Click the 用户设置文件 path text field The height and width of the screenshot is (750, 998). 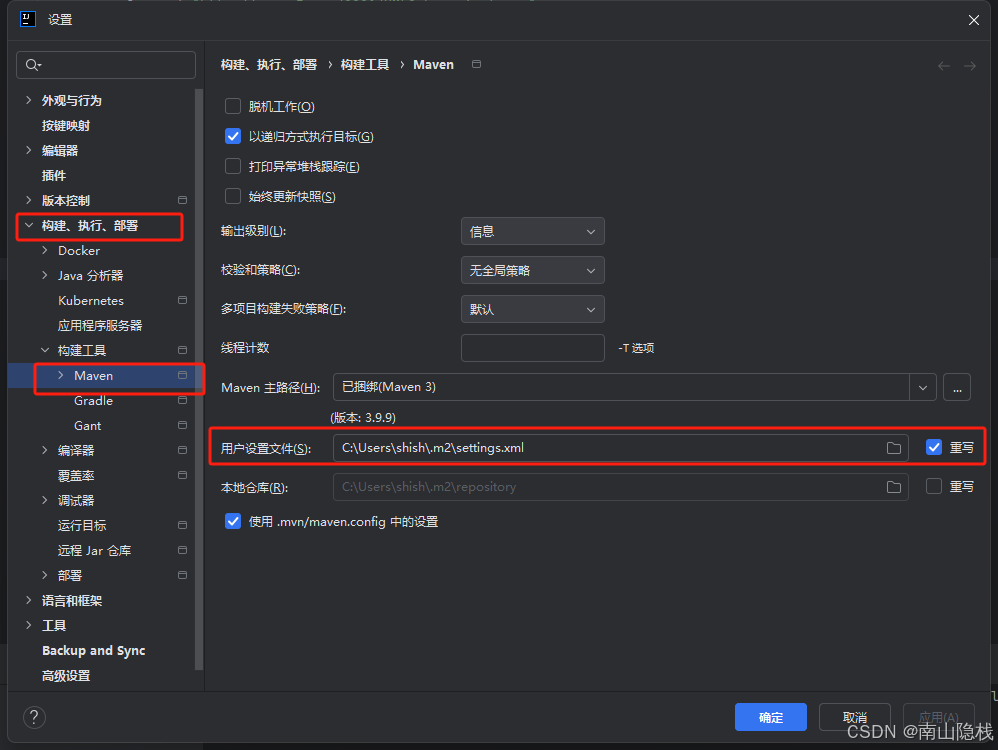(x=621, y=448)
